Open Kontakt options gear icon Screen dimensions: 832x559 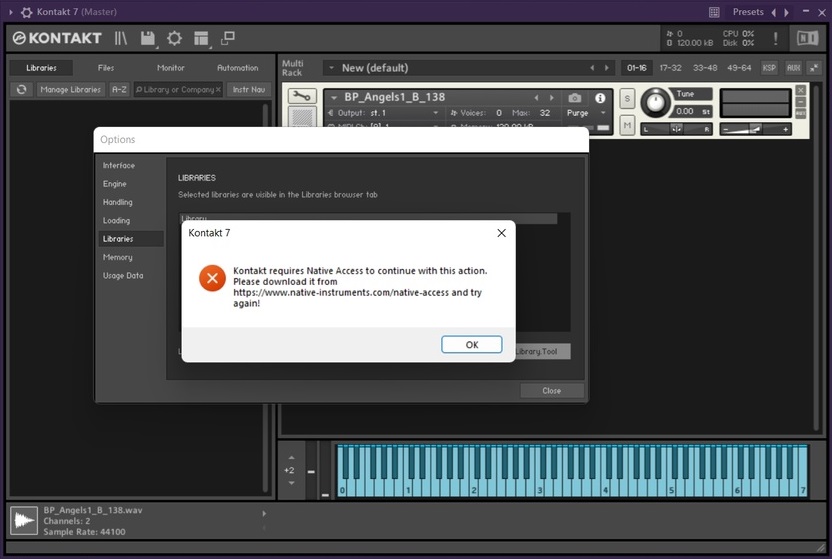tap(175, 38)
